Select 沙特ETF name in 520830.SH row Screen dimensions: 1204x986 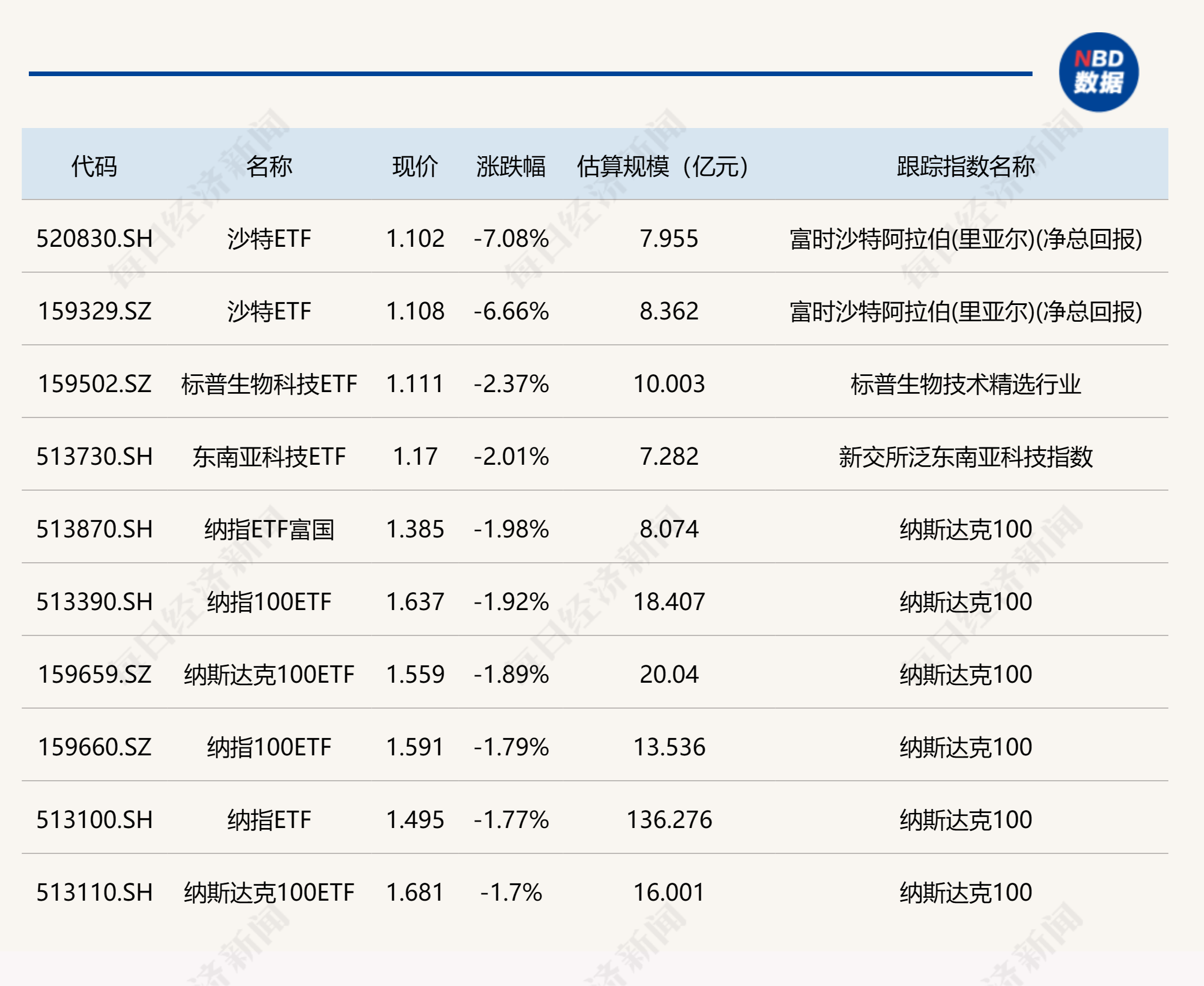[269, 239]
